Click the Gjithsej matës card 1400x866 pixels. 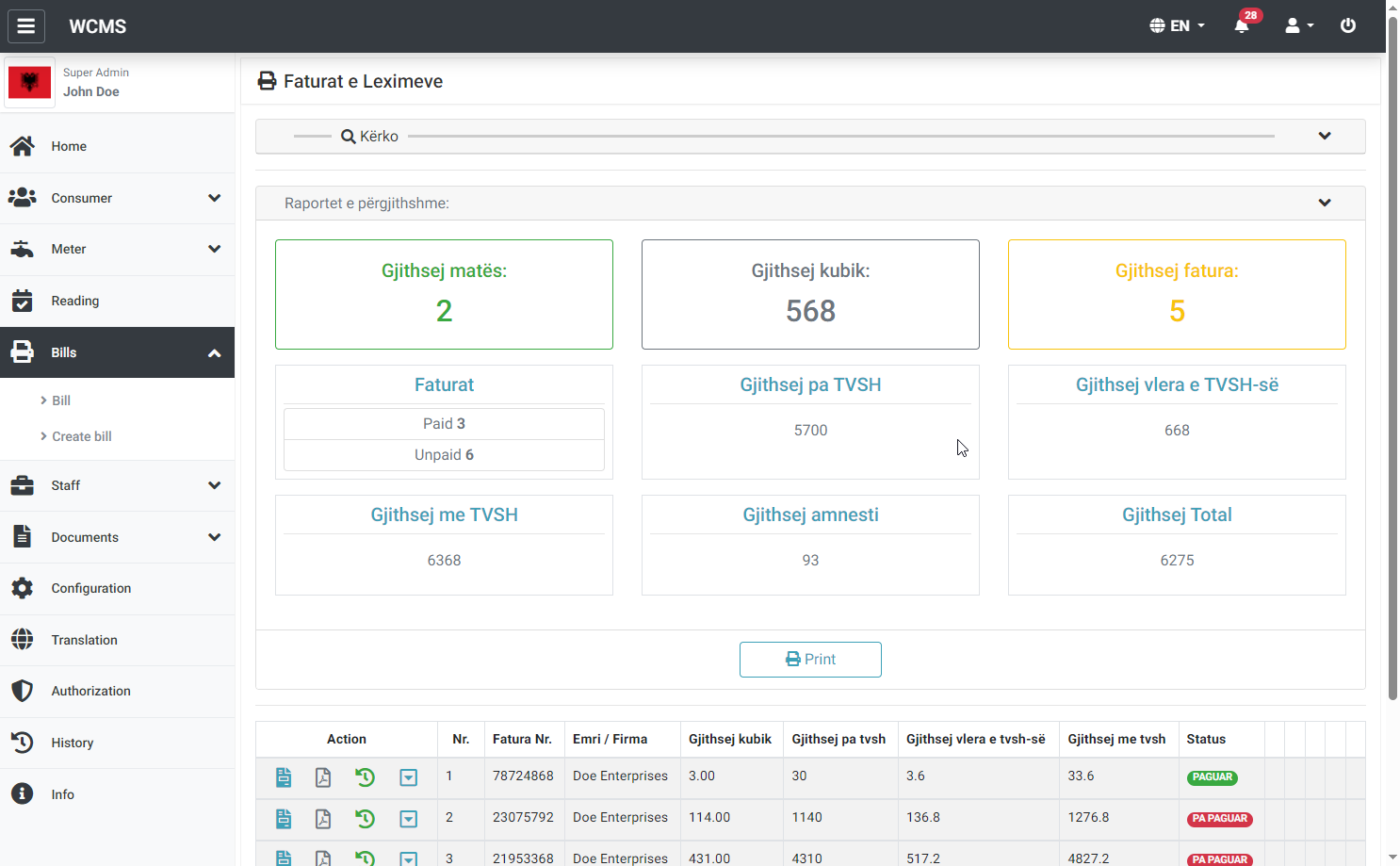click(x=444, y=294)
